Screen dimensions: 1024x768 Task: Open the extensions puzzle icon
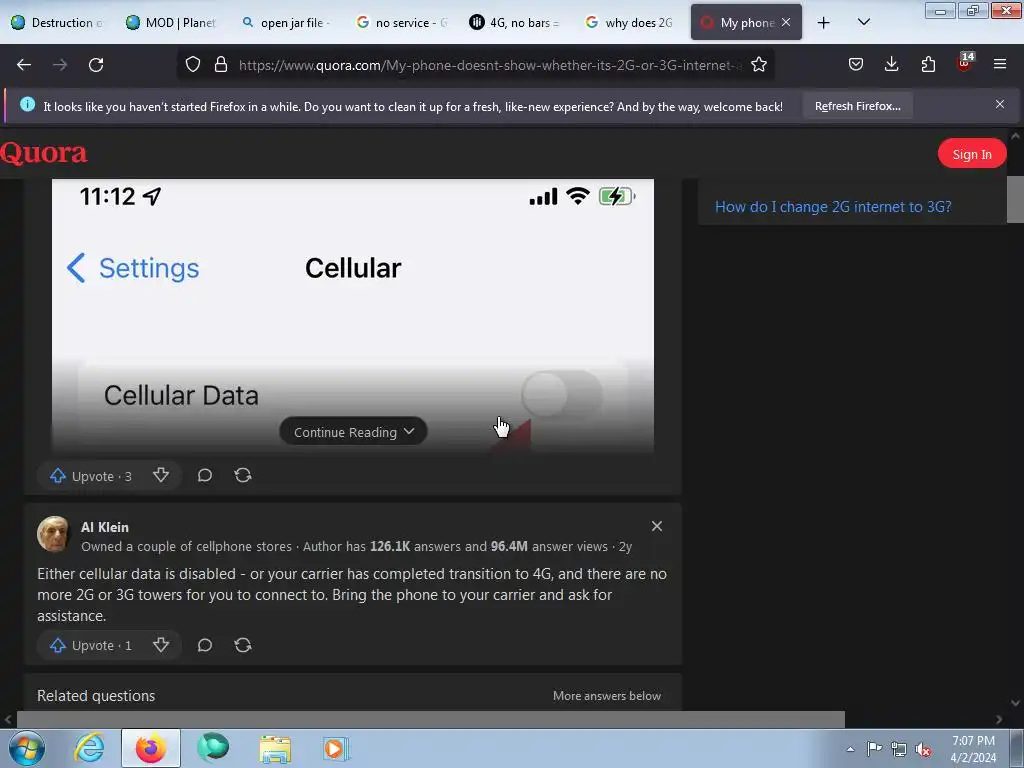coord(928,65)
